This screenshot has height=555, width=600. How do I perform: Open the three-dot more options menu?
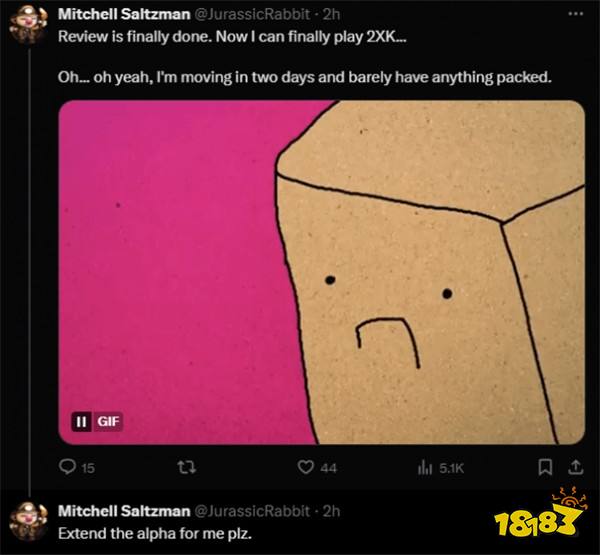(x=576, y=14)
